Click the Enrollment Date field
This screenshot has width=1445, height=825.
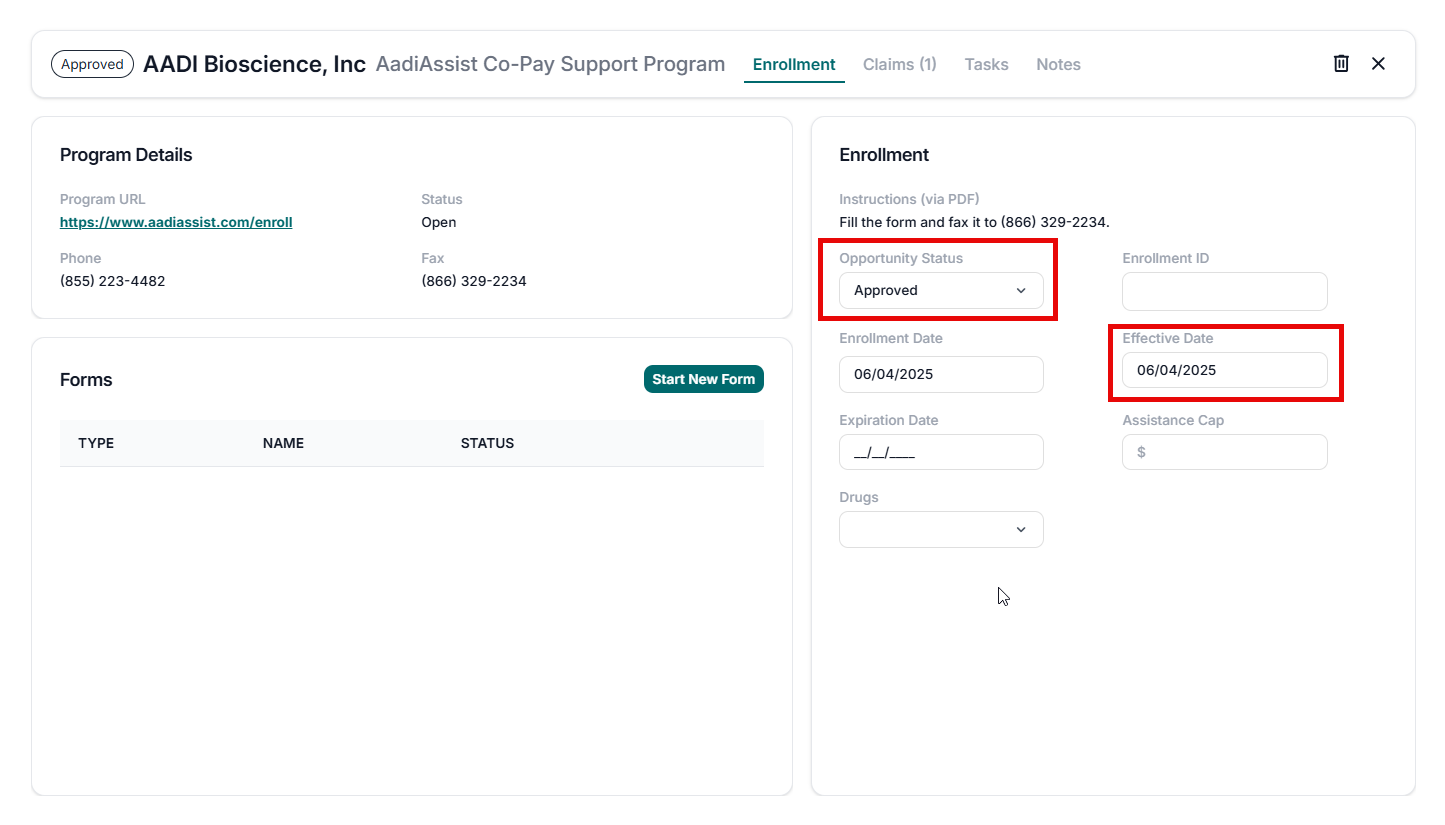(940, 374)
